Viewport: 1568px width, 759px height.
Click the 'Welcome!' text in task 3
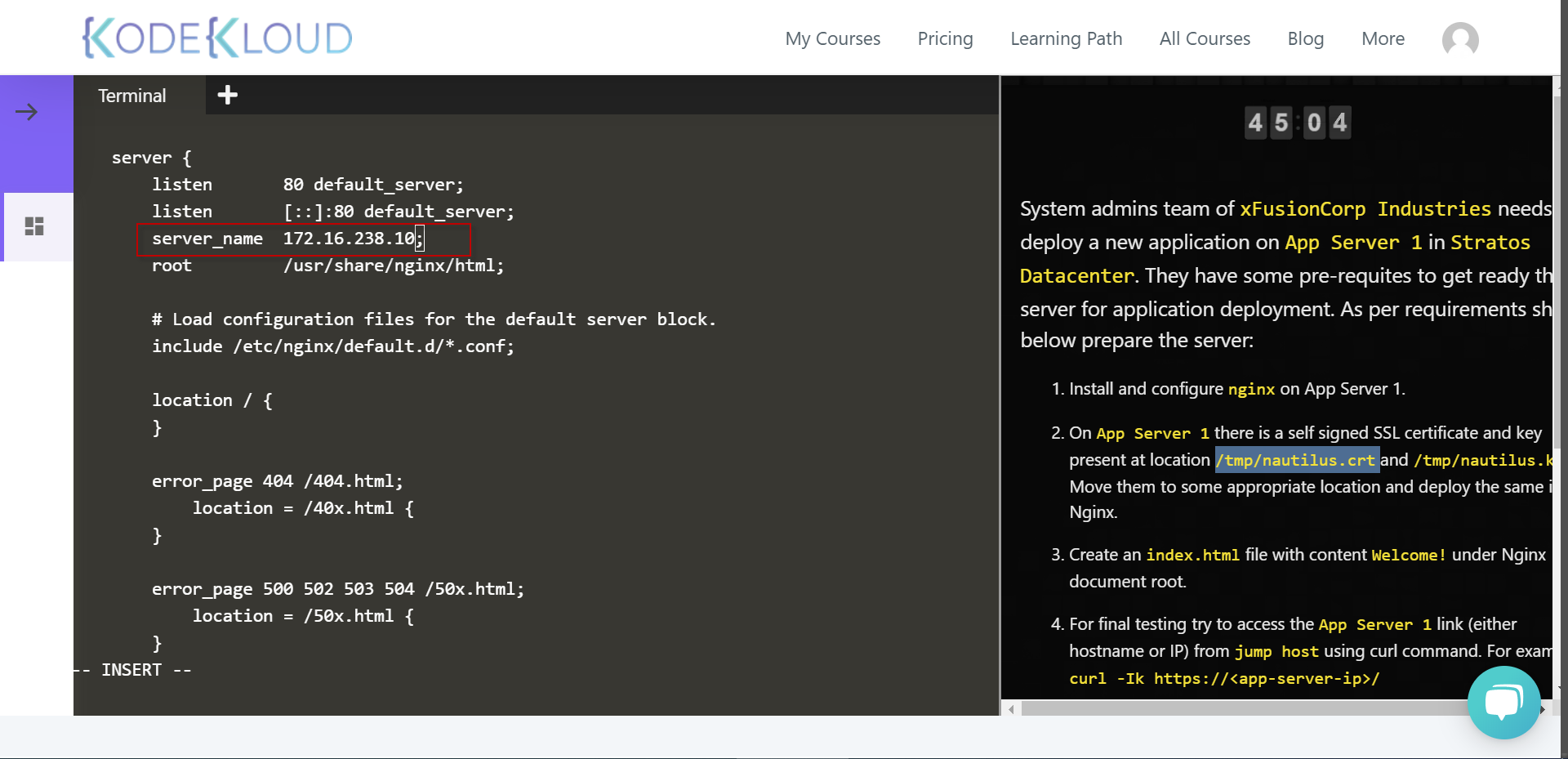[1409, 555]
